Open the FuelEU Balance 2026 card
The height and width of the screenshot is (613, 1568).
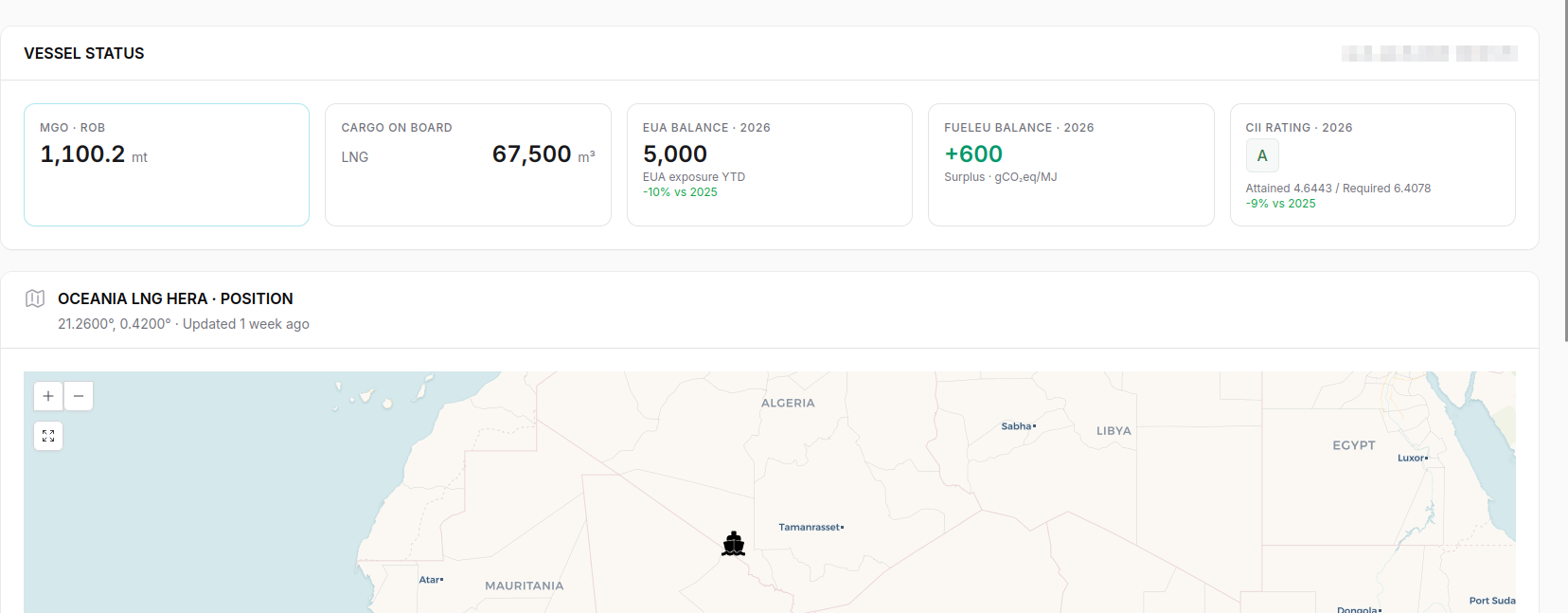click(x=1071, y=165)
